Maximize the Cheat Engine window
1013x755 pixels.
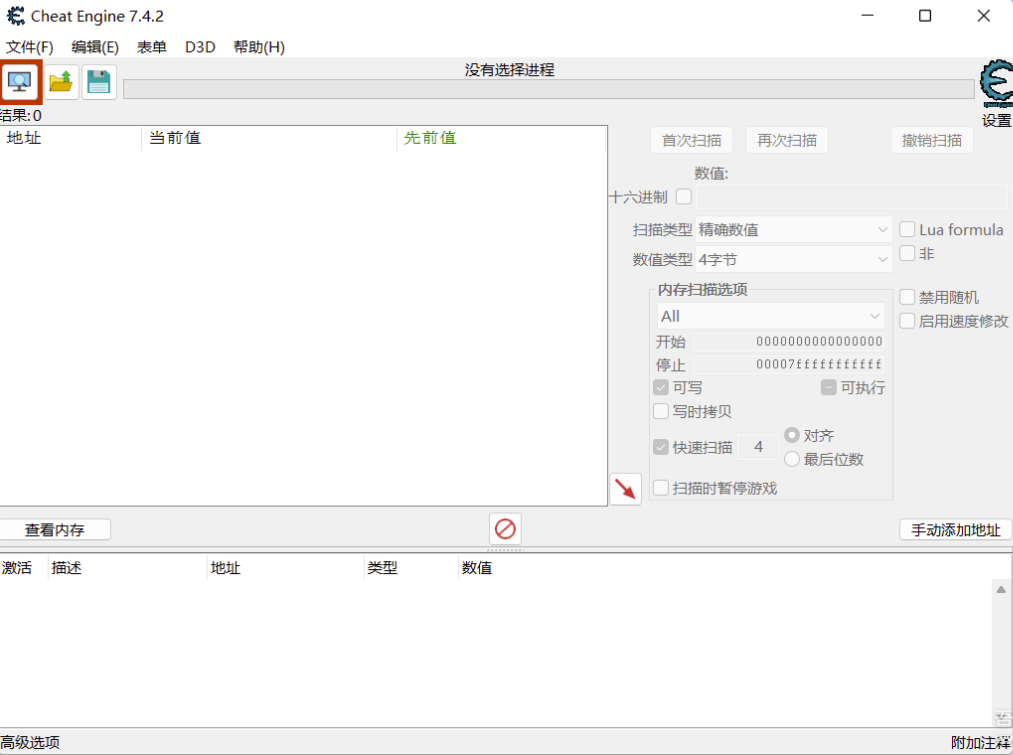point(925,16)
